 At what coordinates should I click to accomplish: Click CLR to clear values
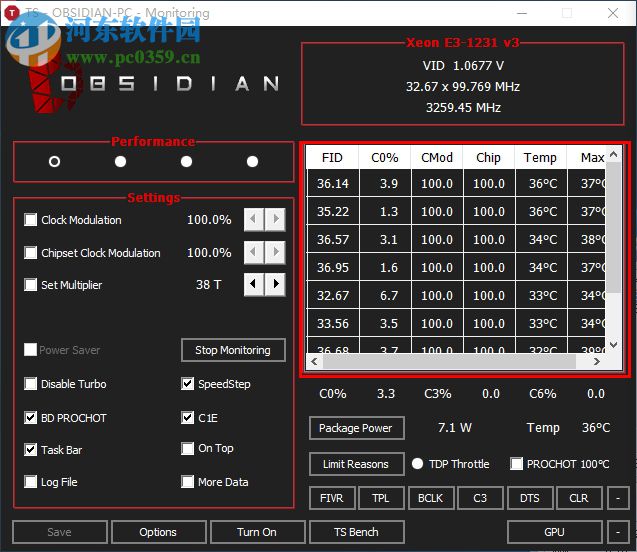tap(579, 498)
